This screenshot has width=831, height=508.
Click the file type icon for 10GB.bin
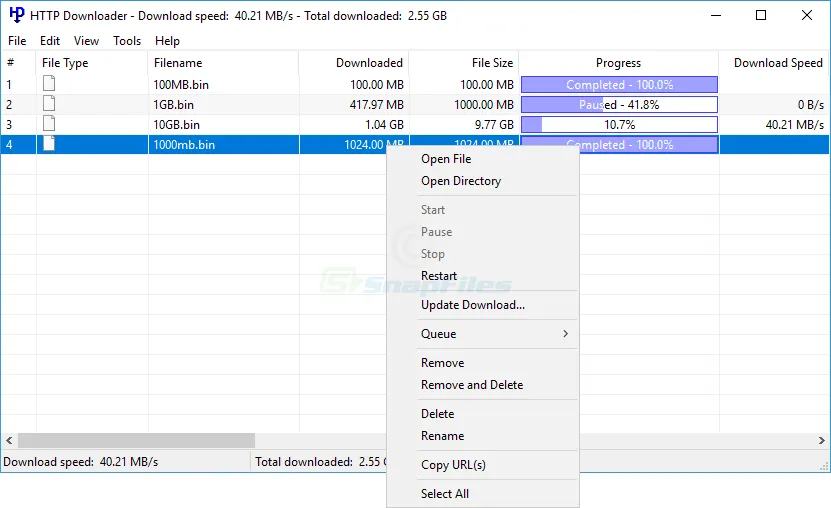49,124
